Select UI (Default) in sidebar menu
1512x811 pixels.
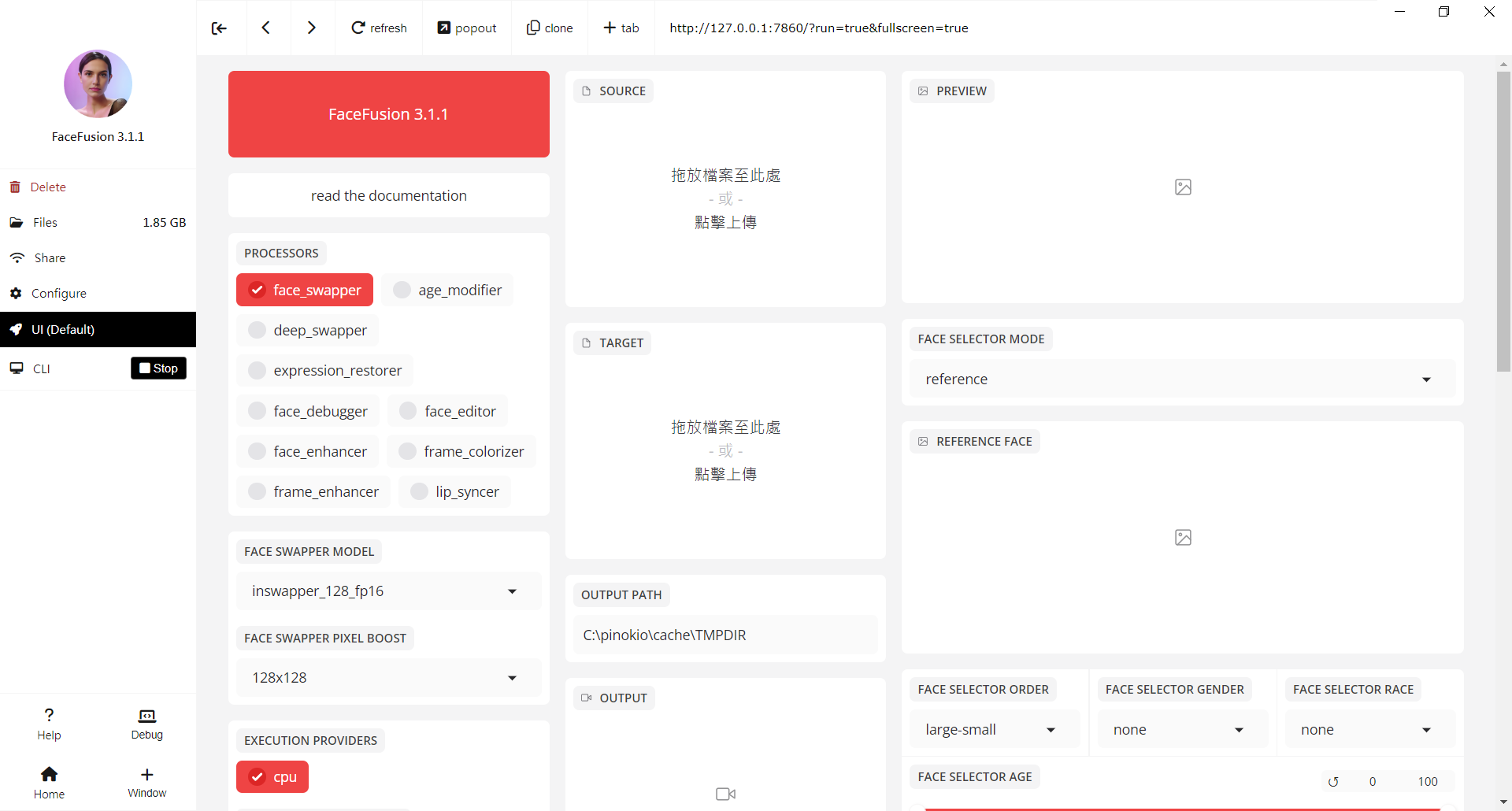tap(98, 329)
